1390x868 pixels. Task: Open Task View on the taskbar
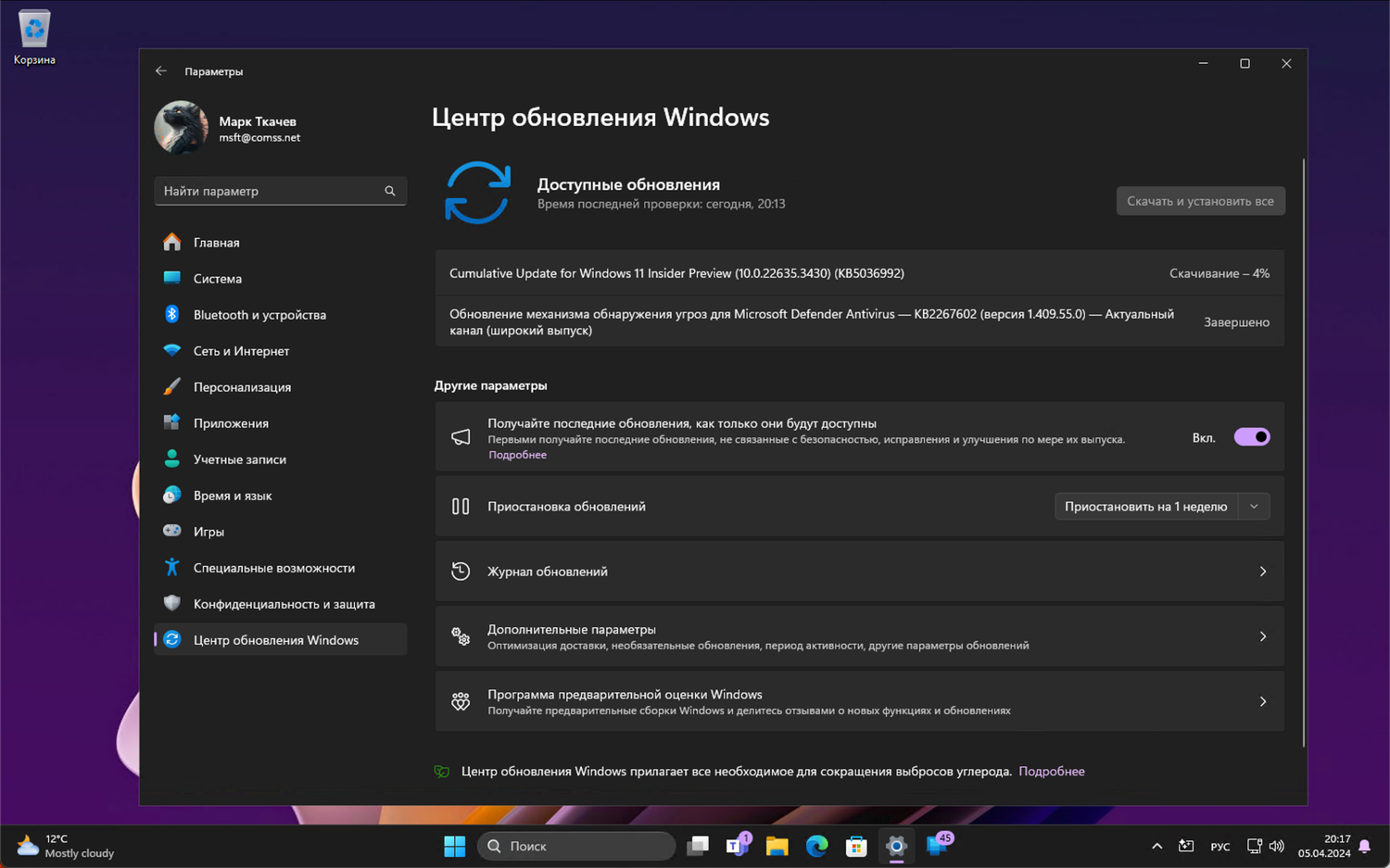(698, 846)
